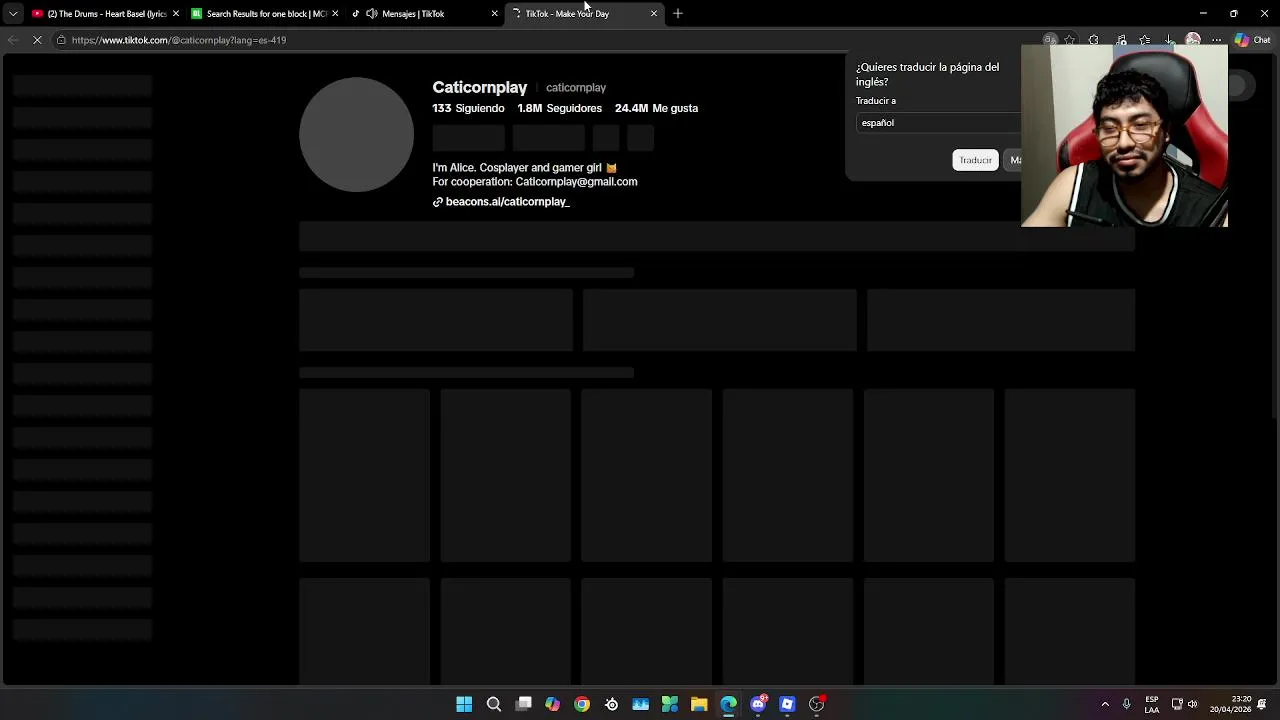Open the browser tab search chevron
Viewport: 1280px width, 720px height.
pos(13,13)
